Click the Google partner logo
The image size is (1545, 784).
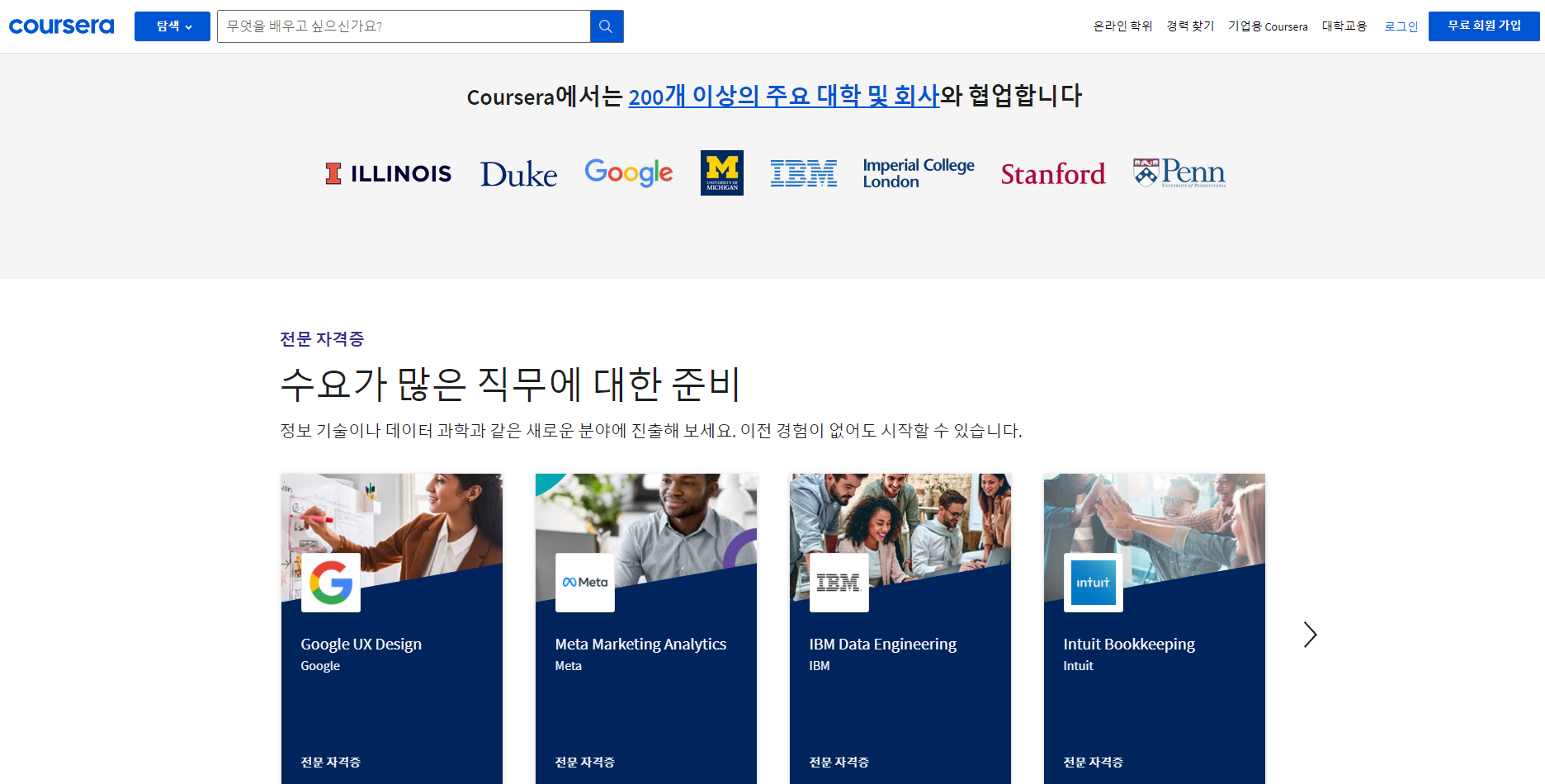629,172
